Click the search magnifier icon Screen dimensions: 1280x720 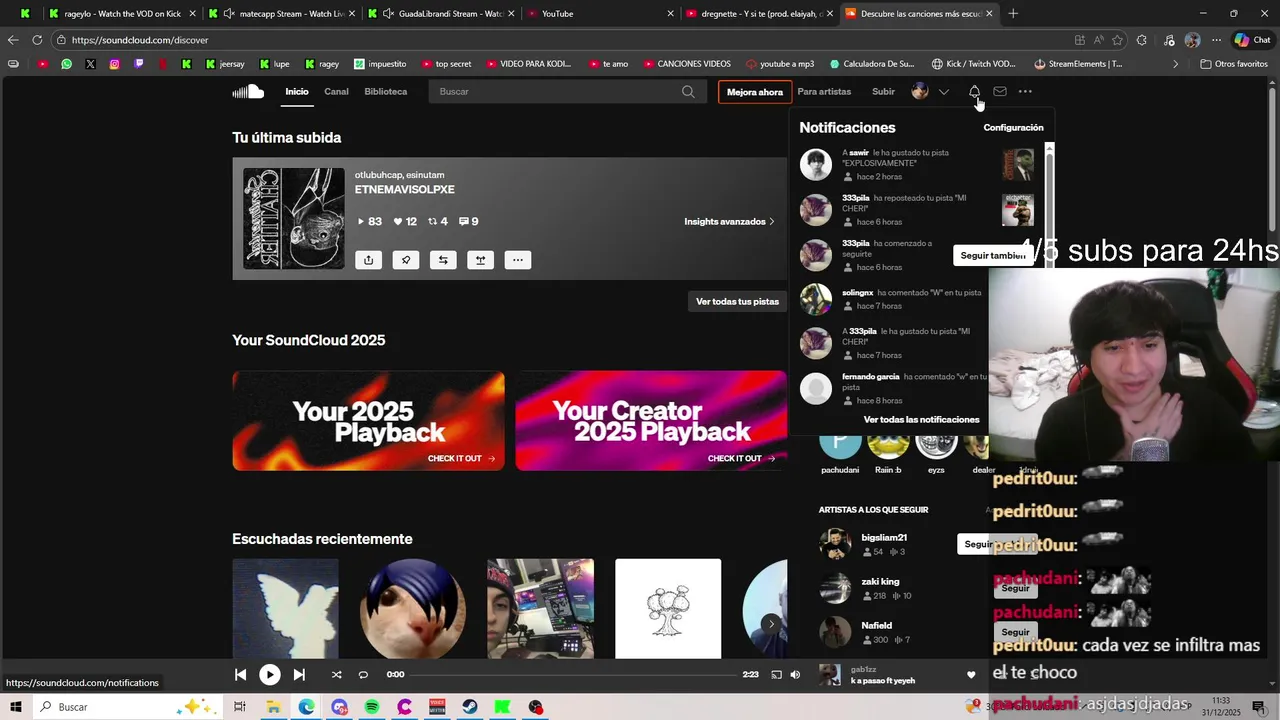point(688,92)
